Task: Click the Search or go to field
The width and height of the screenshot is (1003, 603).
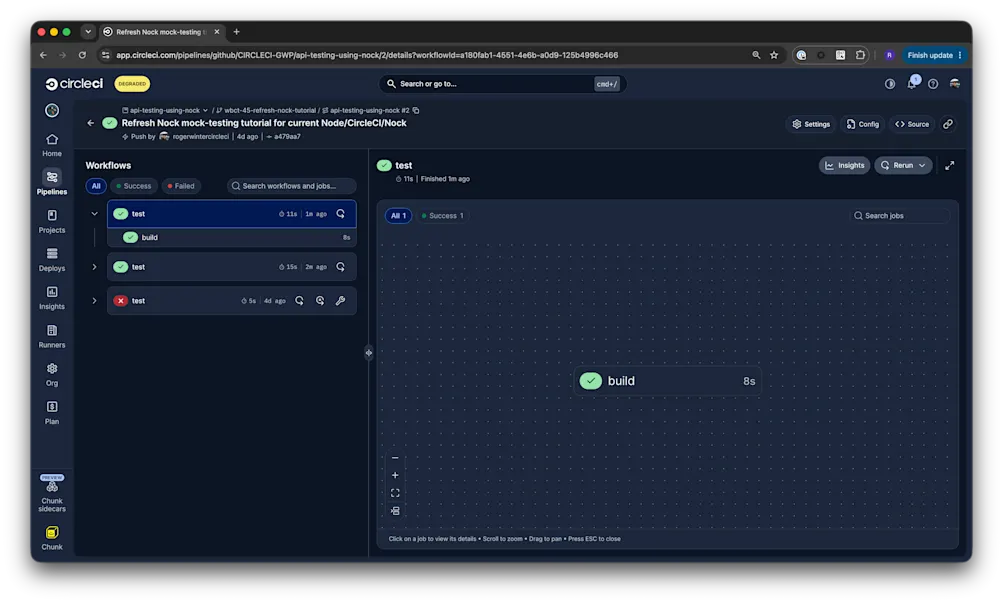Action: tap(502, 84)
